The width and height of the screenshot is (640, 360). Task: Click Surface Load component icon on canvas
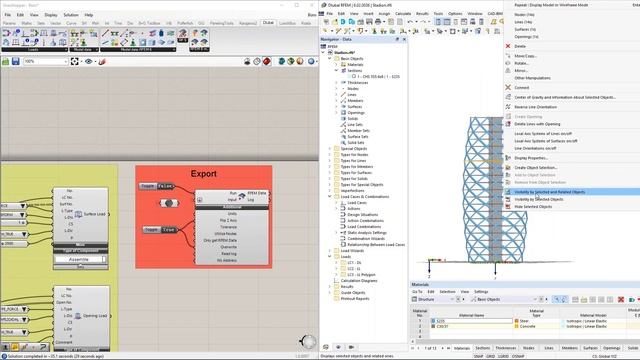tap(78, 214)
